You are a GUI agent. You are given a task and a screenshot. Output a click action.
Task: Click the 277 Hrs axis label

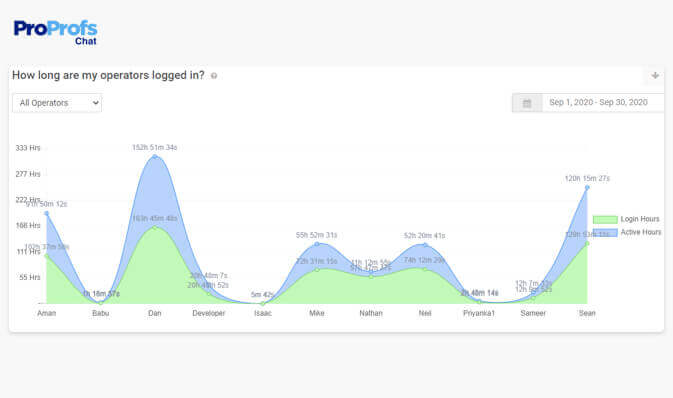coord(28,174)
